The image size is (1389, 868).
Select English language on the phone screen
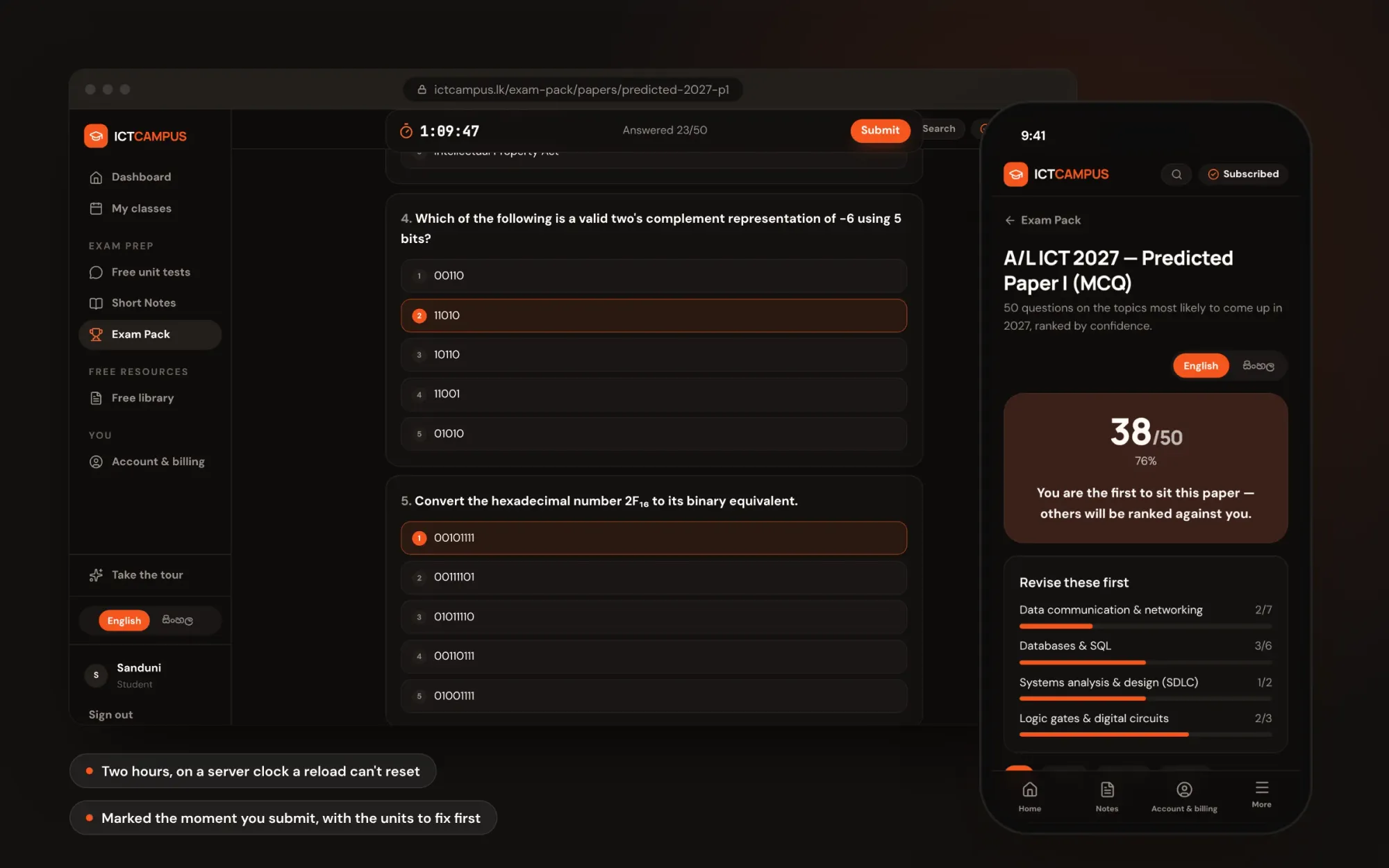(1201, 365)
